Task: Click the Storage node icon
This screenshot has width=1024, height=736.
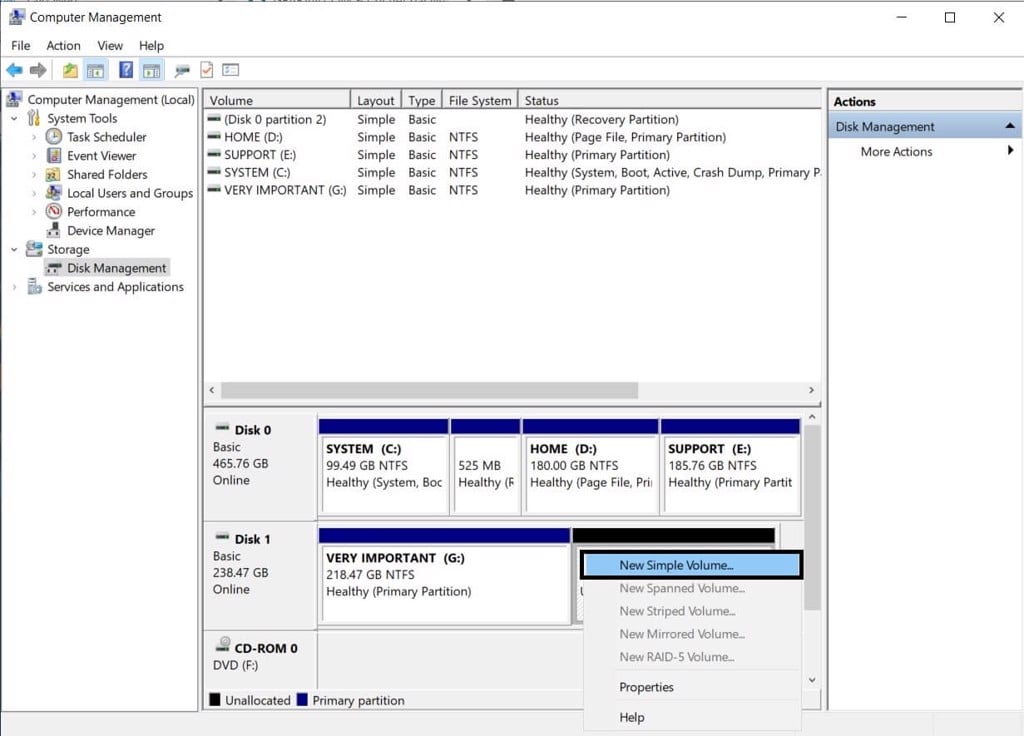Action: click(x=34, y=249)
